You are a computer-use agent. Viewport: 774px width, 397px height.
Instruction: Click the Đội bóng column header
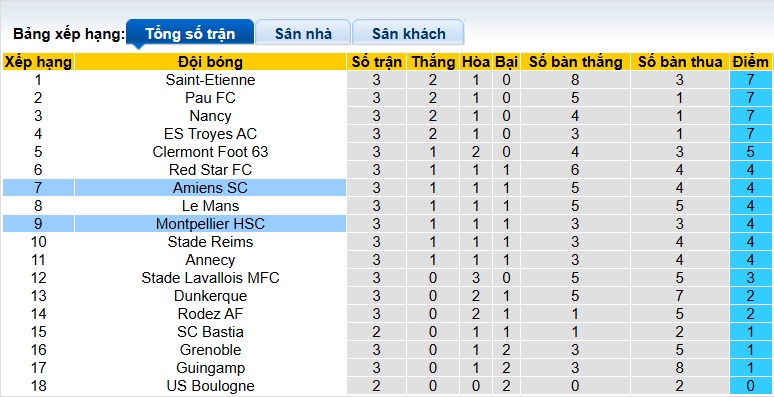pos(210,62)
